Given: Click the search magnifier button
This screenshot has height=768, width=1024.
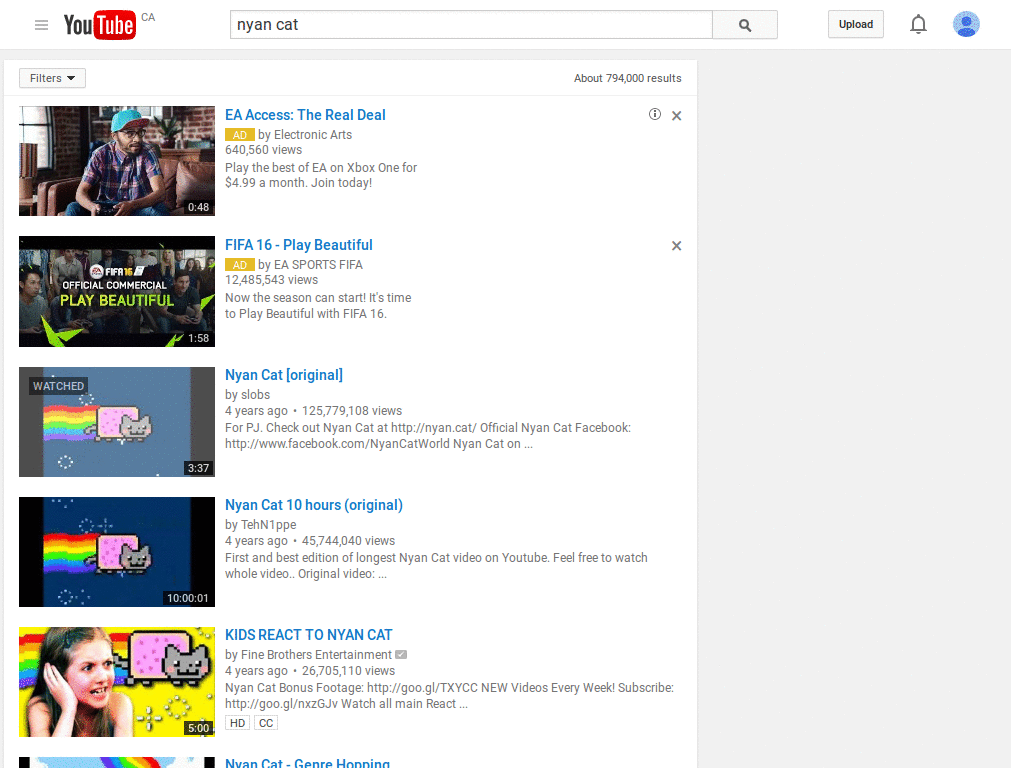Looking at the screenshot, I should (x=744, y=25).
